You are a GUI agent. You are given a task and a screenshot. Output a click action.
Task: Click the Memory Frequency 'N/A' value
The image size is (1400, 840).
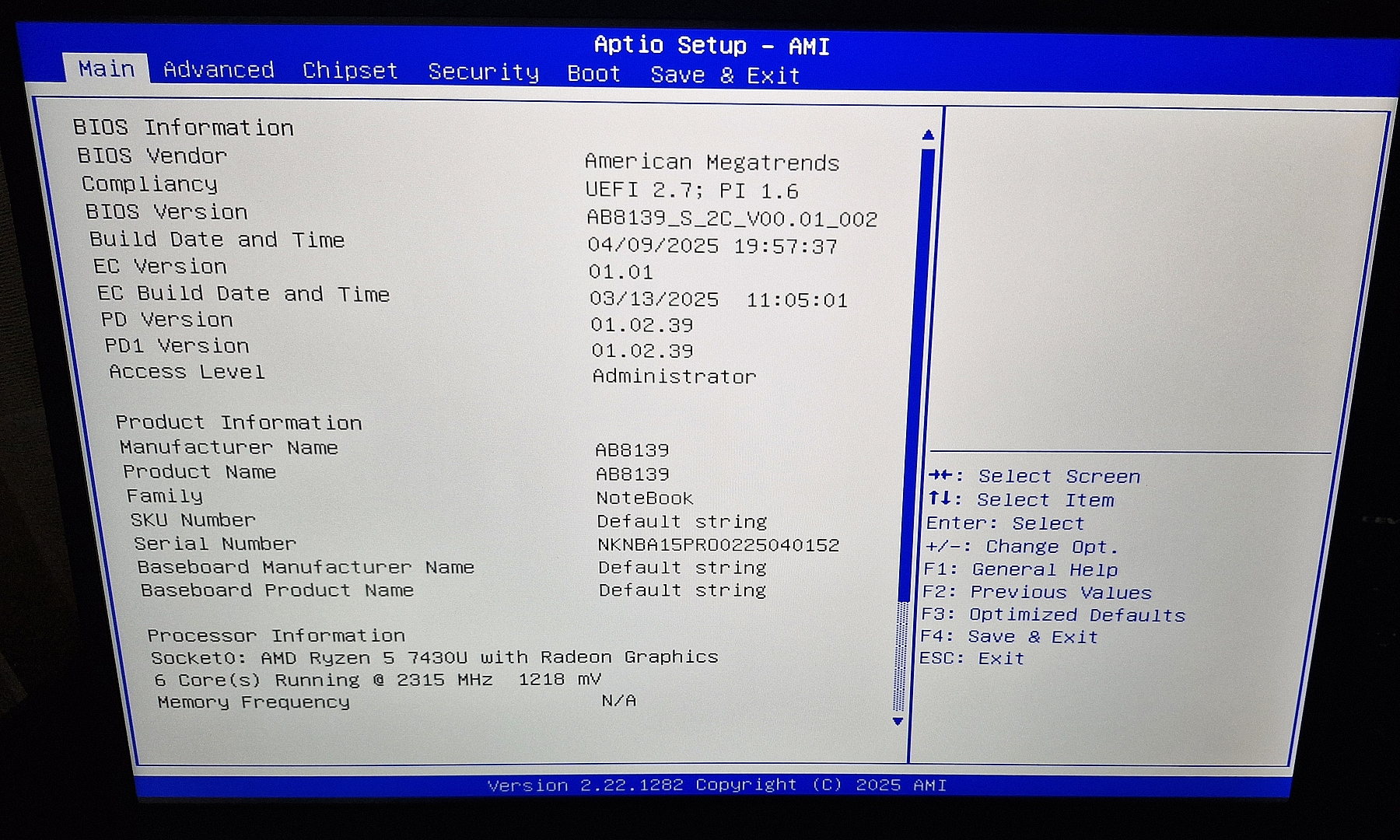coord(619,701)
